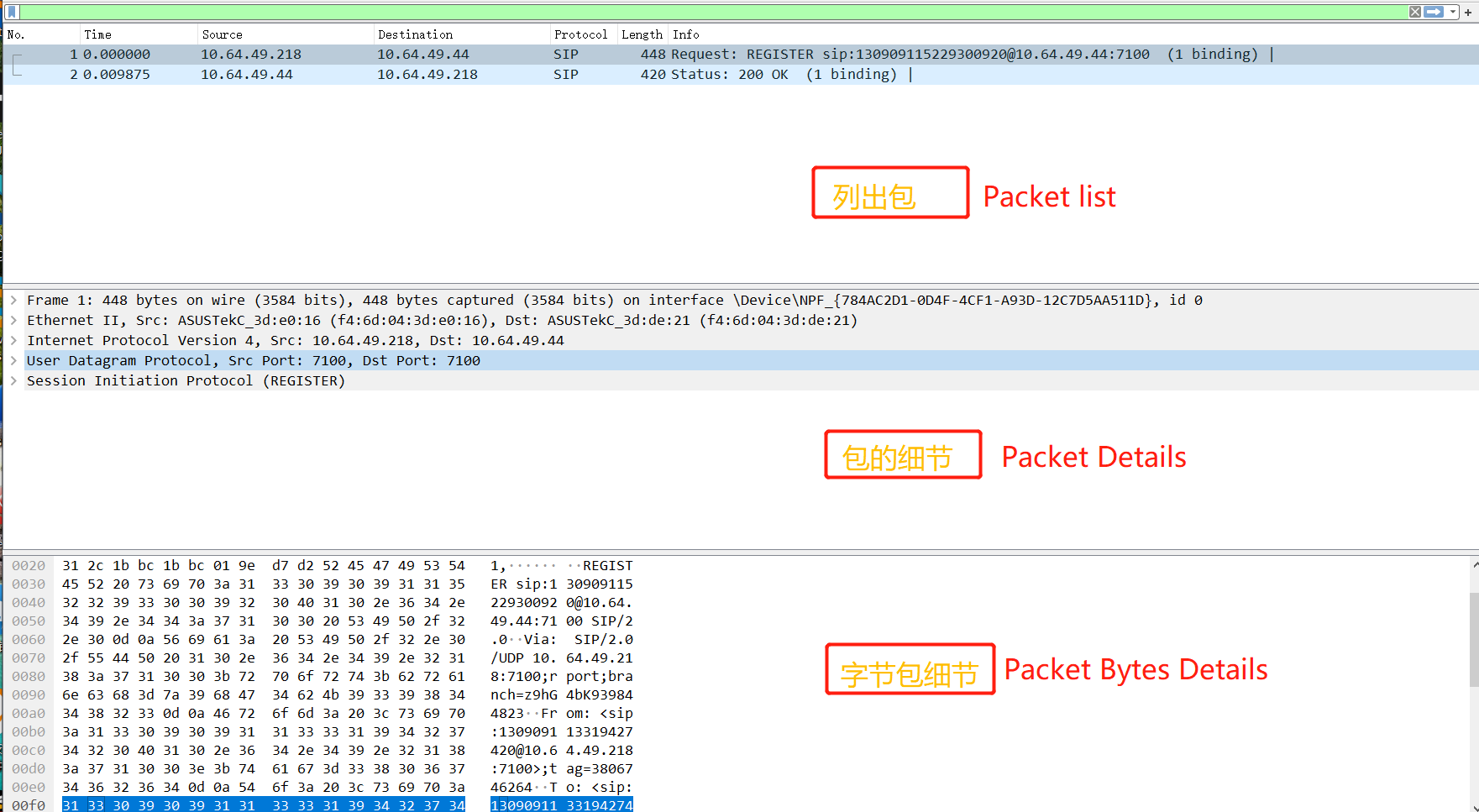Image resolution: width=1479 pixels, height=812 pixels.
Task: Click source 10.64.49.44 in packet 2
Action: point(247,74)
